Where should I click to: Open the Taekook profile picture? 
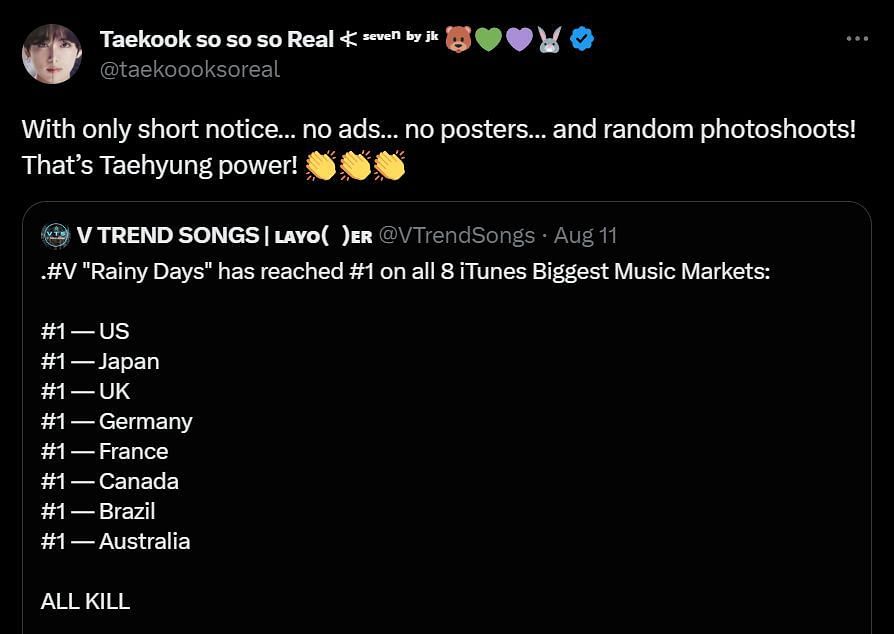click(x=52, y=53)
